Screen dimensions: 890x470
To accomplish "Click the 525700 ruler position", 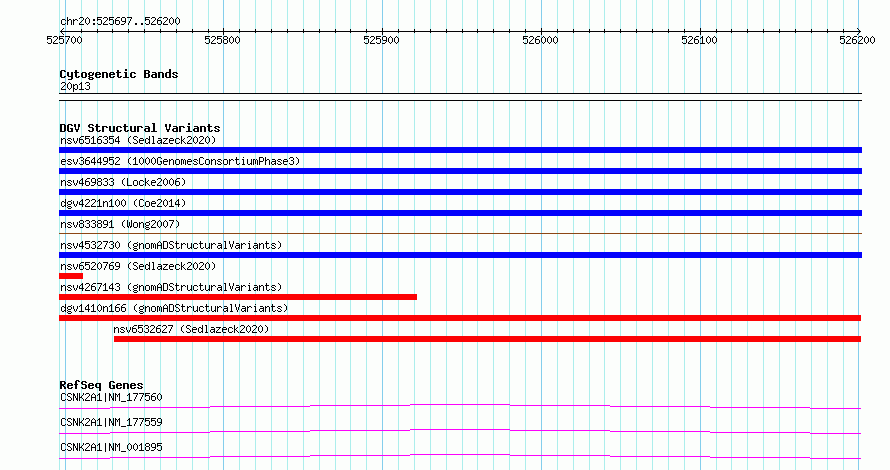I will click(x=64, y=40).
